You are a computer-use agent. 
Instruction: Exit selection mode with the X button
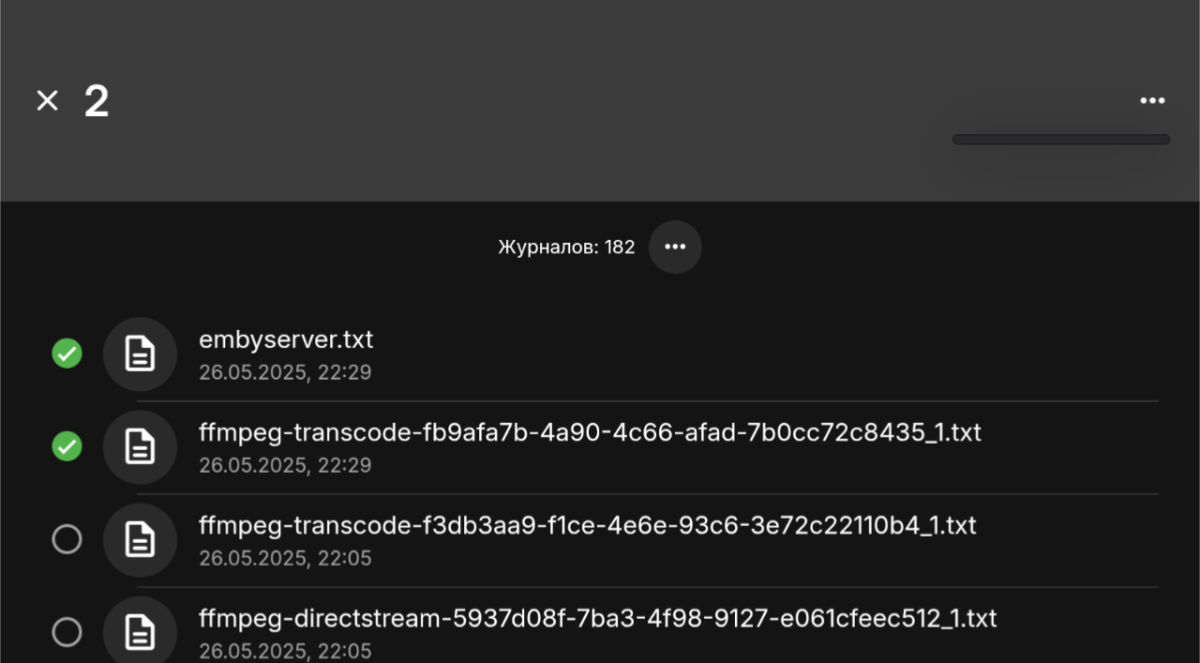click(46, 100)
